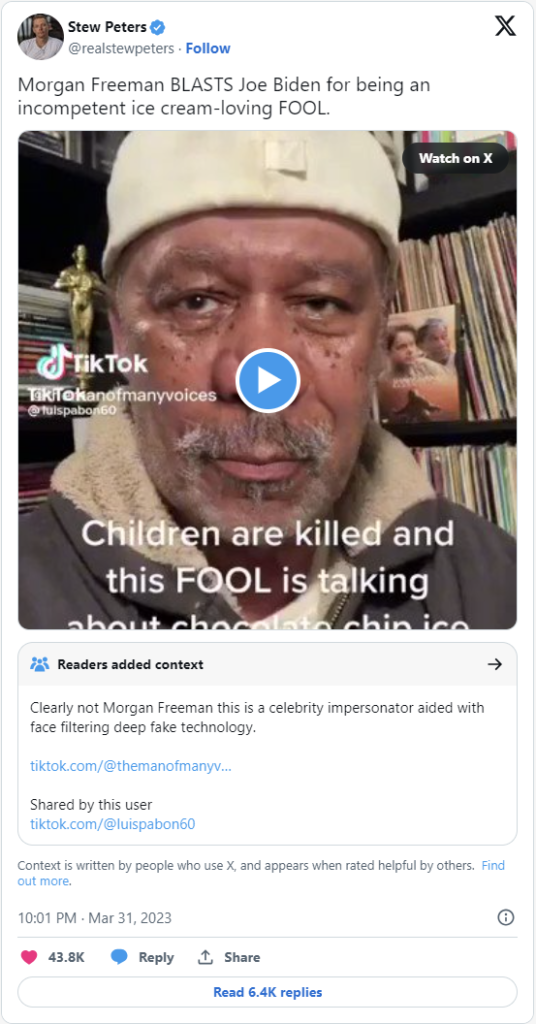Click the Follow link

(208, 48)
